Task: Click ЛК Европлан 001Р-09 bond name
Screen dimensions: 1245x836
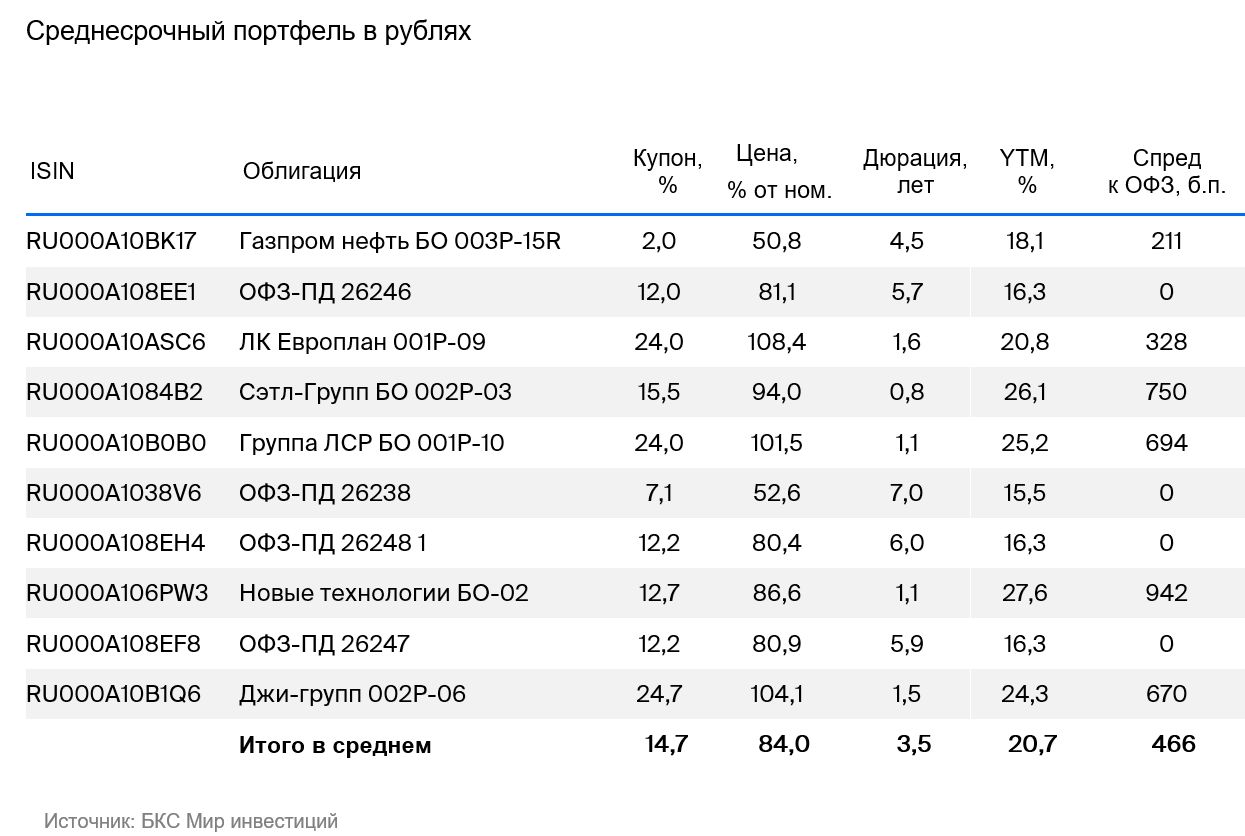Action: pos(362,342)
